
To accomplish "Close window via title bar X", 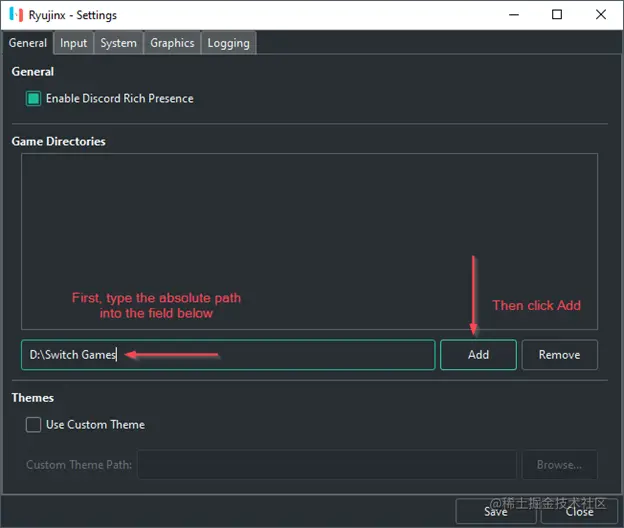I will (x=601, y=15).
